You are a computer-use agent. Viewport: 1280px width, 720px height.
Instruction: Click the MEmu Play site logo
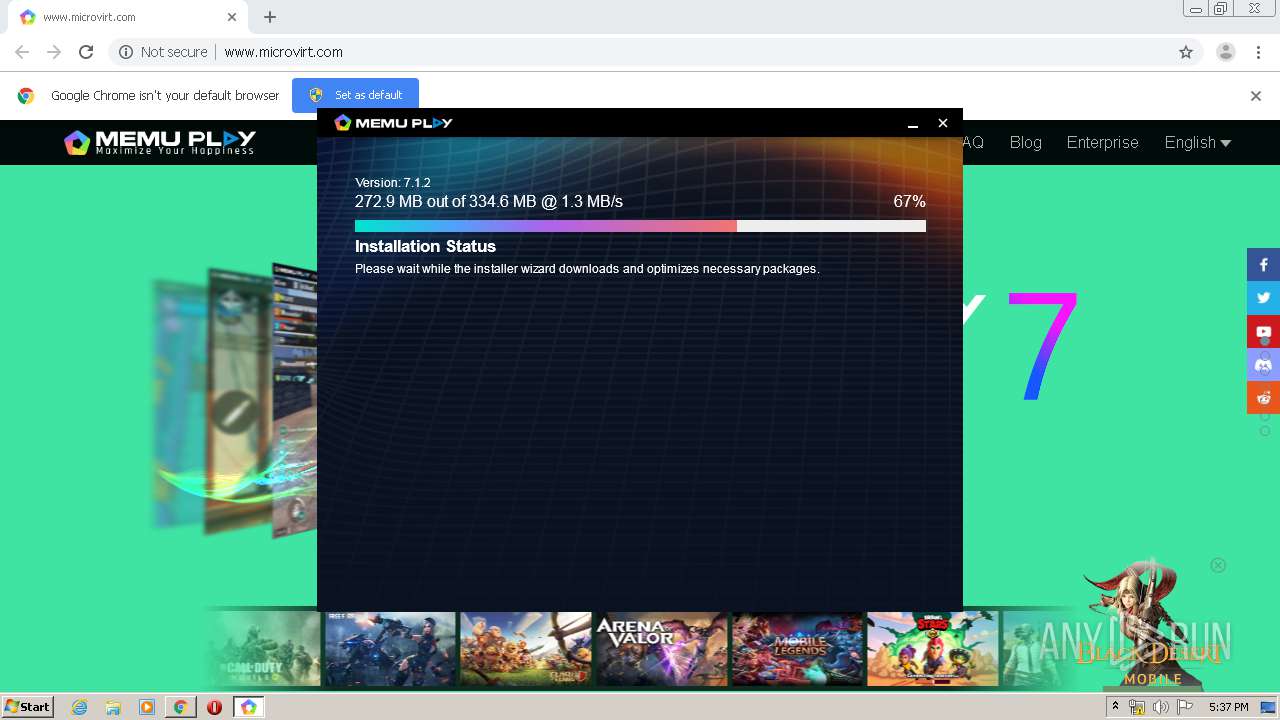[x=160, y=142]
